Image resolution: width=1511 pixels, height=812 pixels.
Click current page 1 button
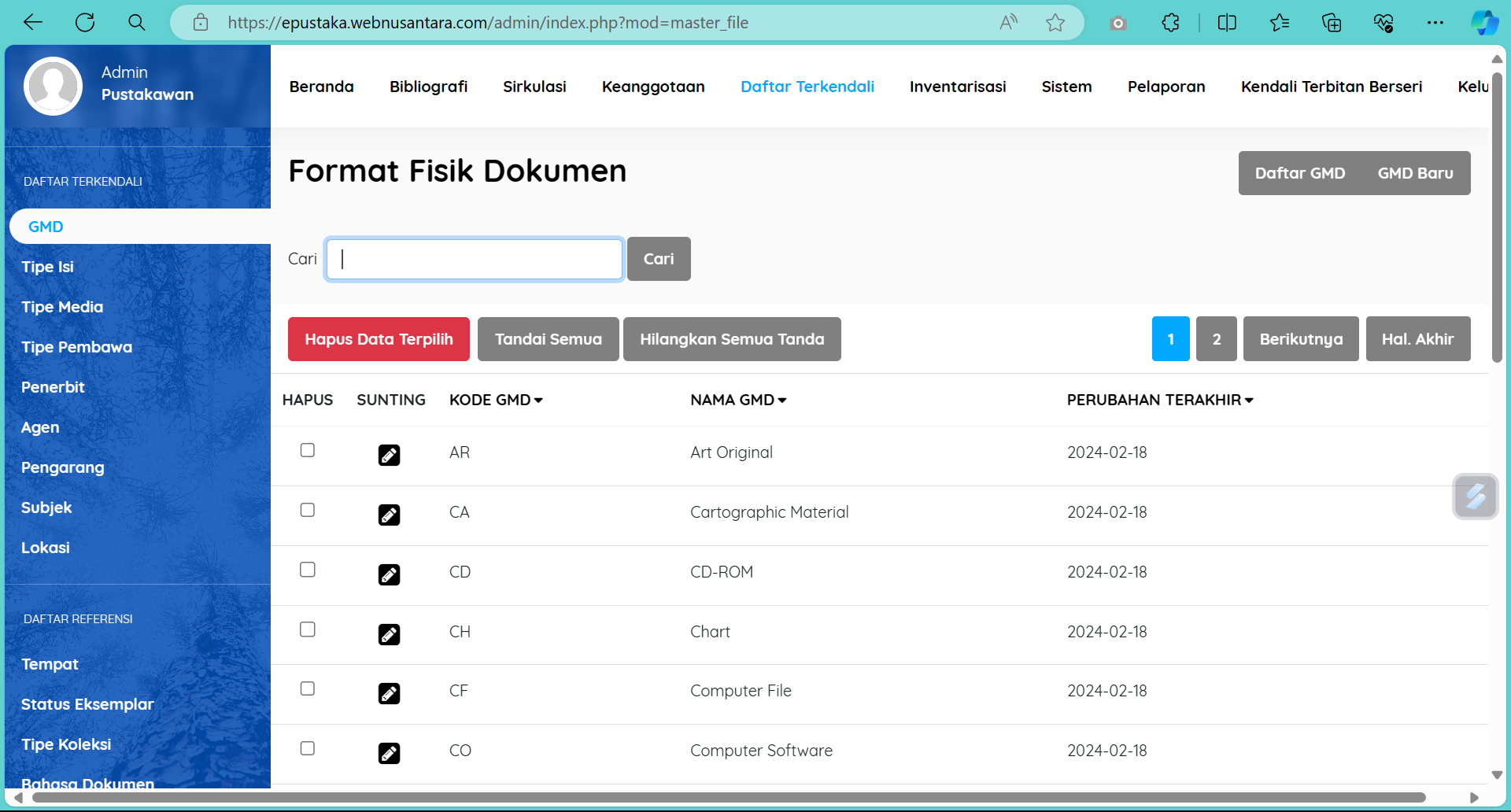[x=1171, y=339]
